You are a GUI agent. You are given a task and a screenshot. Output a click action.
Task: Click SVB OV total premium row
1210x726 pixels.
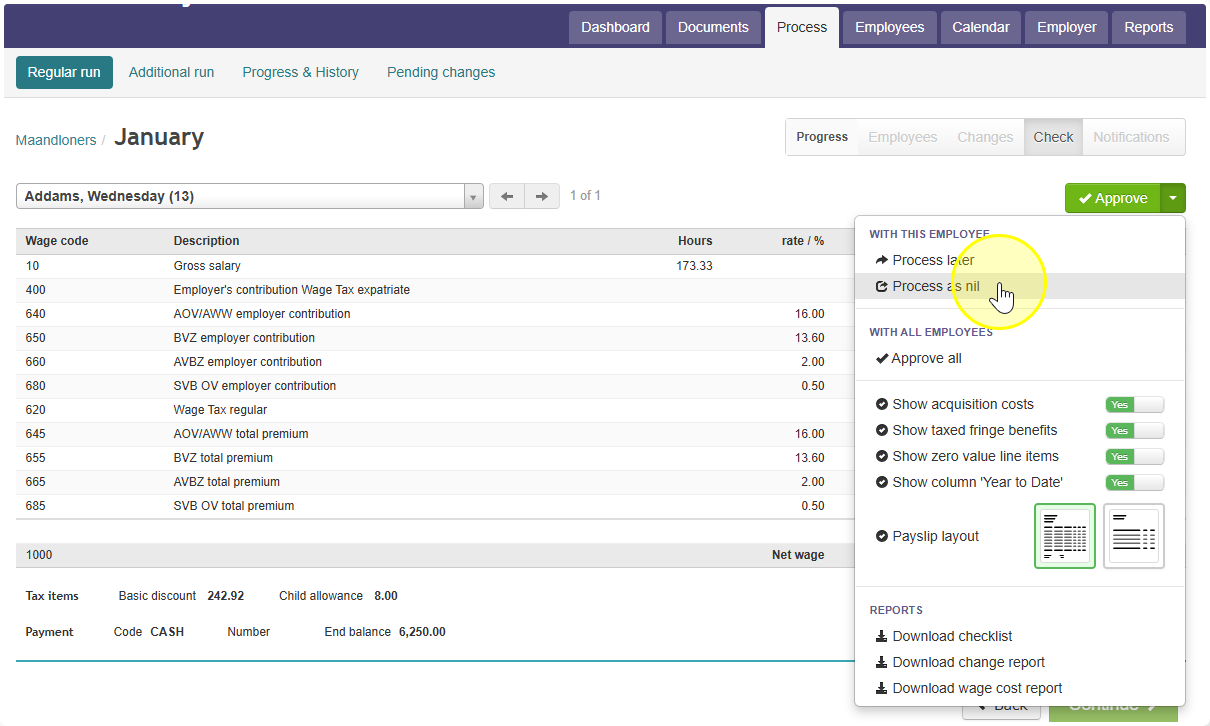coord(435,506)
